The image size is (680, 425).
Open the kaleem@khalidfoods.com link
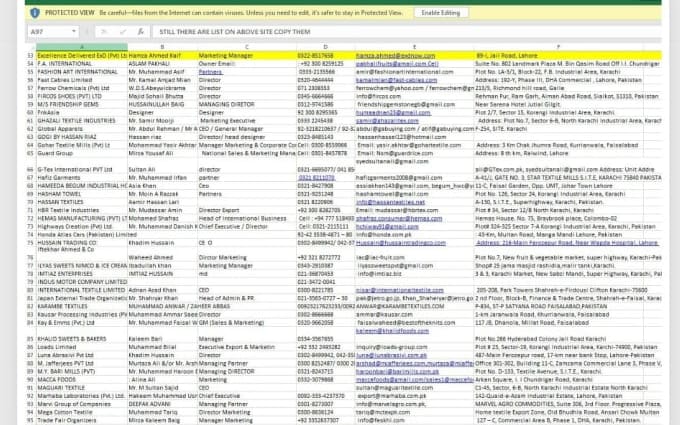392,331
